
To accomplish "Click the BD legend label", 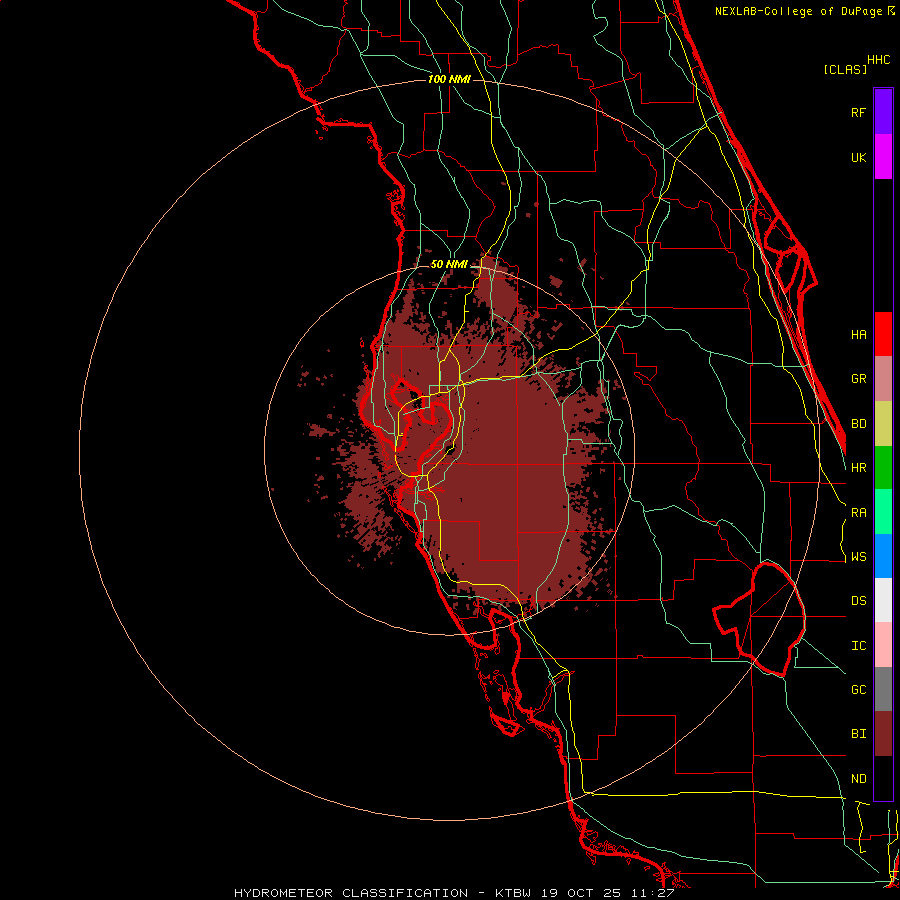I will coord(858,424).
